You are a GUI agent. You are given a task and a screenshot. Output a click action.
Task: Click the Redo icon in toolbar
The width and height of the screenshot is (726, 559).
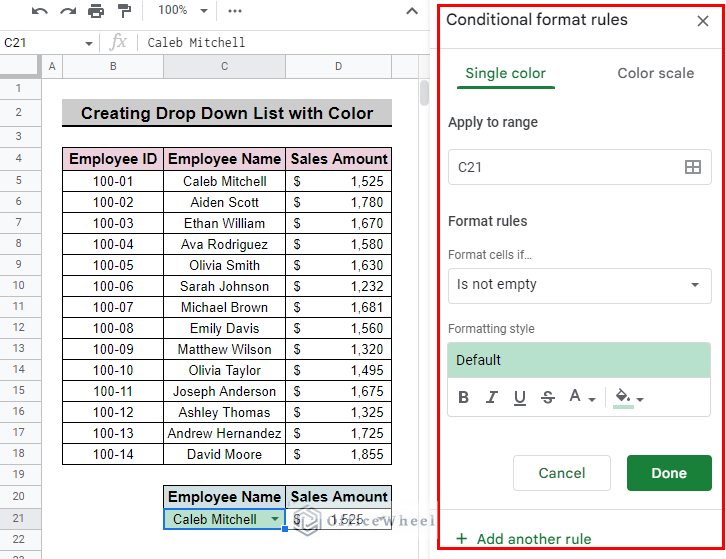tap(68, 11)
